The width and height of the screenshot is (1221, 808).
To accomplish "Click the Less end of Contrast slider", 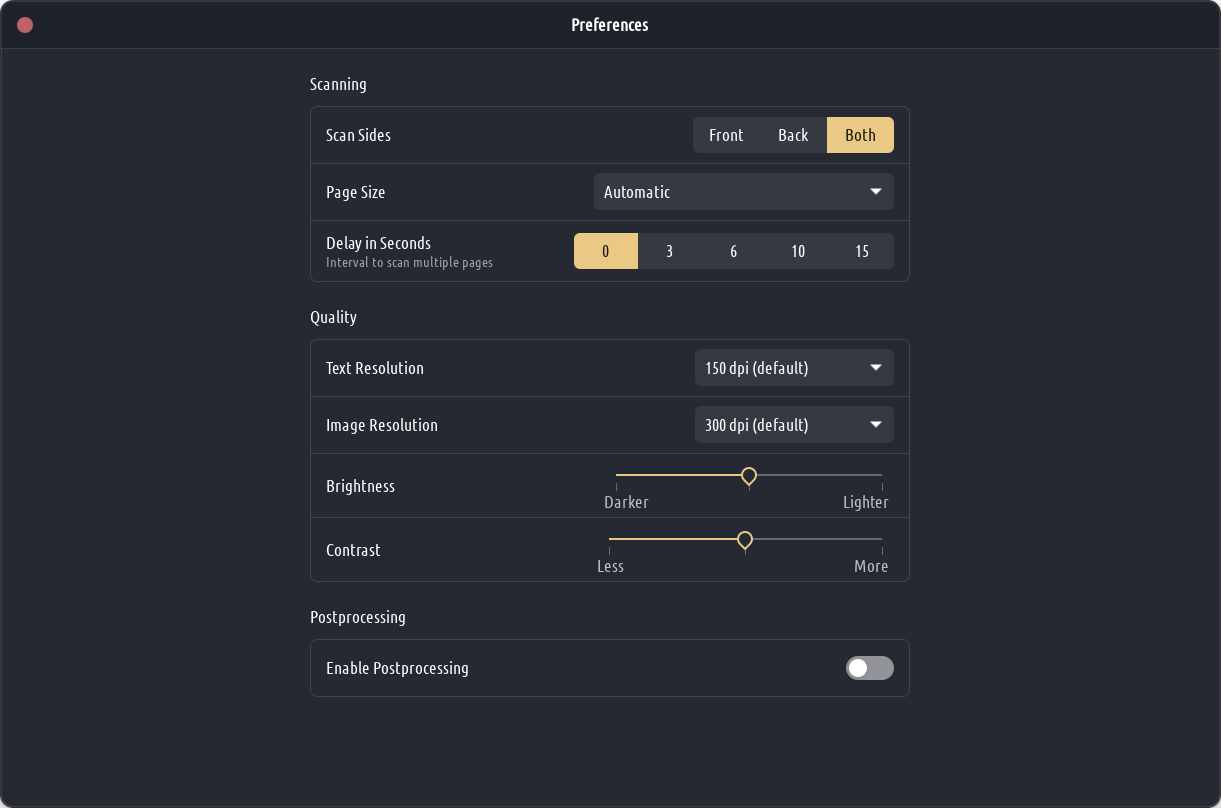I will (611, 540).
